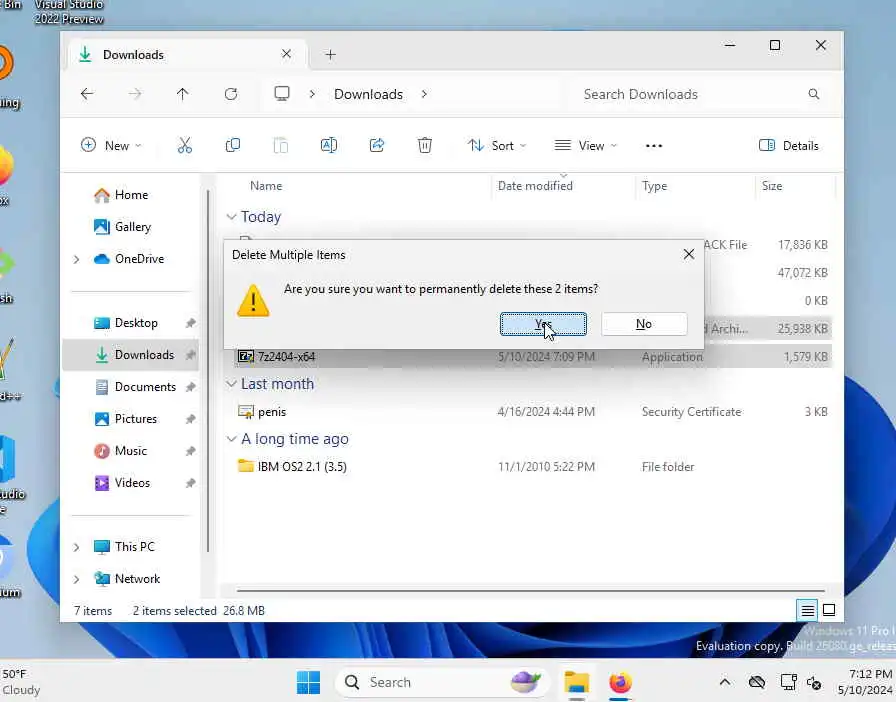Viewport: 896px width, 702px height.
Task: Open the weather widget on taskbar
Action: (22, 682)
